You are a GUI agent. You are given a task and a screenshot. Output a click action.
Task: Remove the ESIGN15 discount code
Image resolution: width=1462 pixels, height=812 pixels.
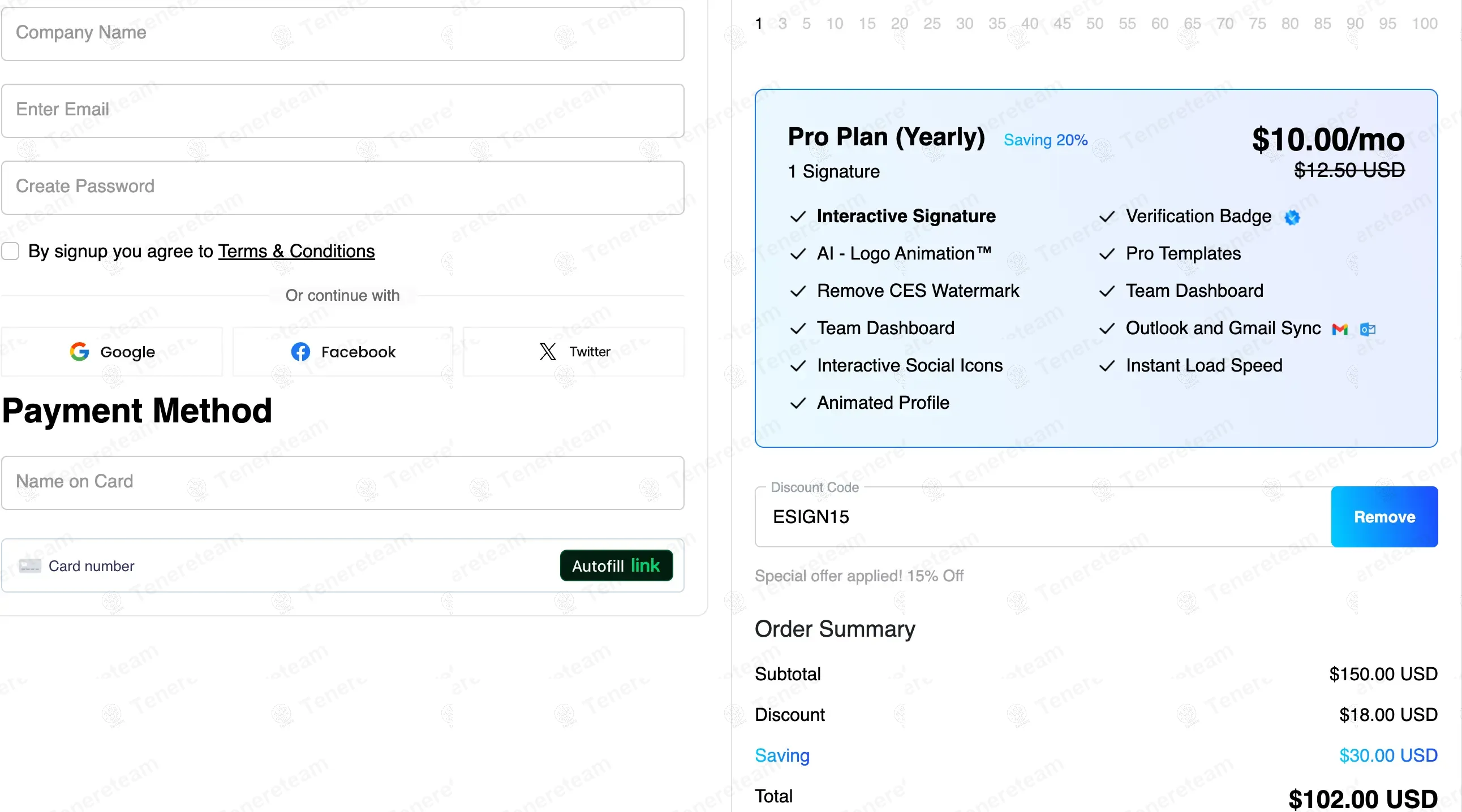1384,517
